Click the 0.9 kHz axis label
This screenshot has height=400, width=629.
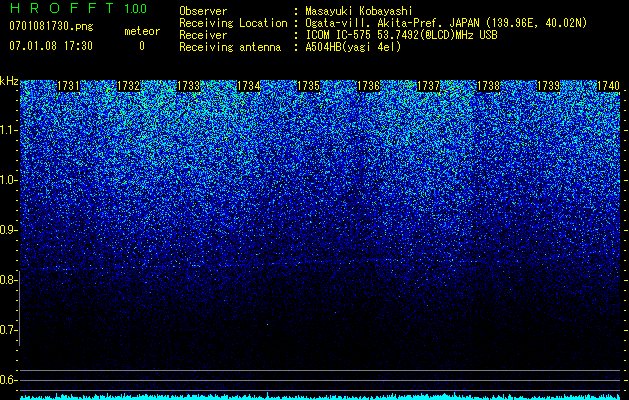click(8, 230)
